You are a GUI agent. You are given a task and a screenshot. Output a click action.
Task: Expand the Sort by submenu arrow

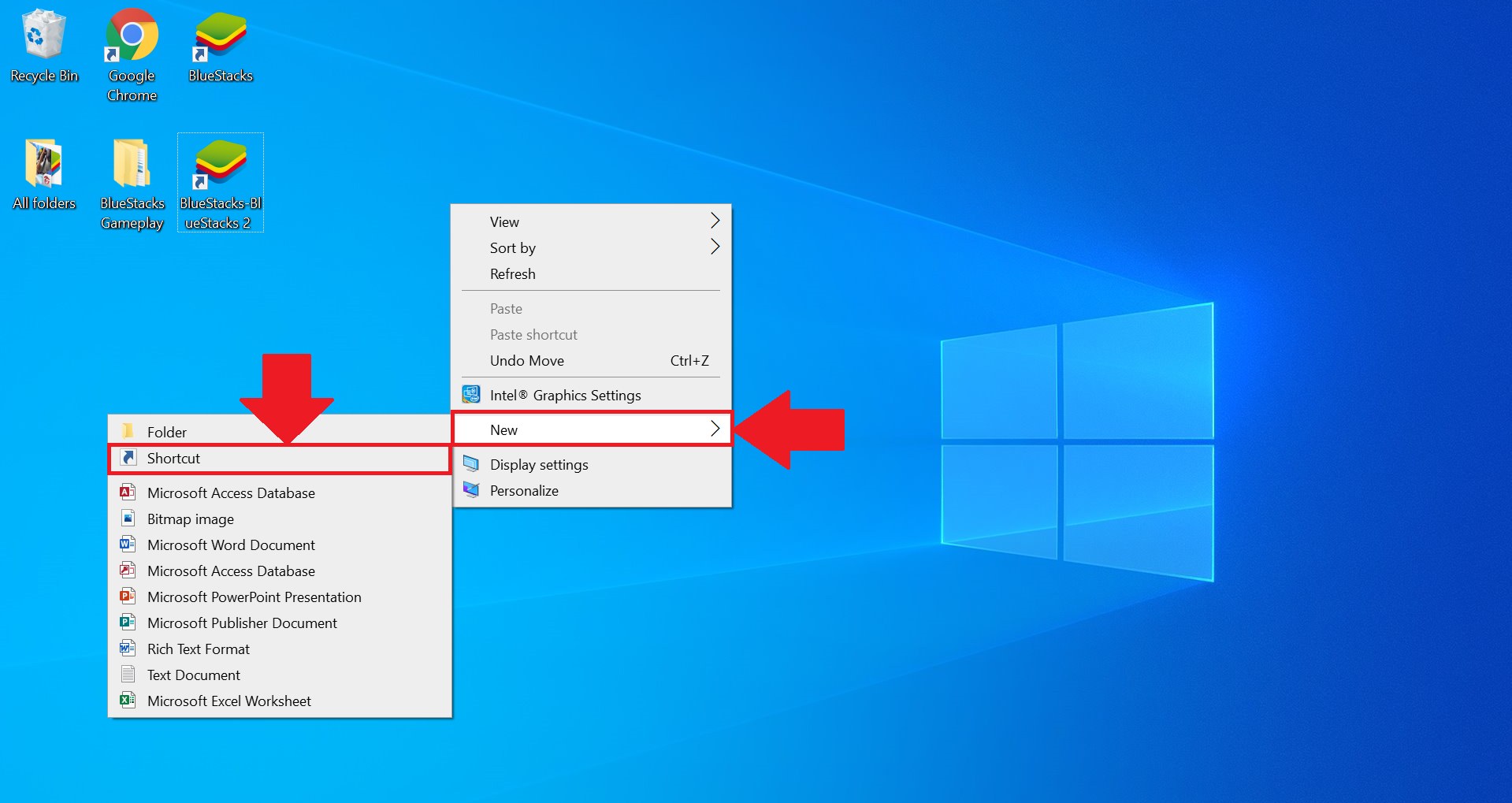(715, 247)
